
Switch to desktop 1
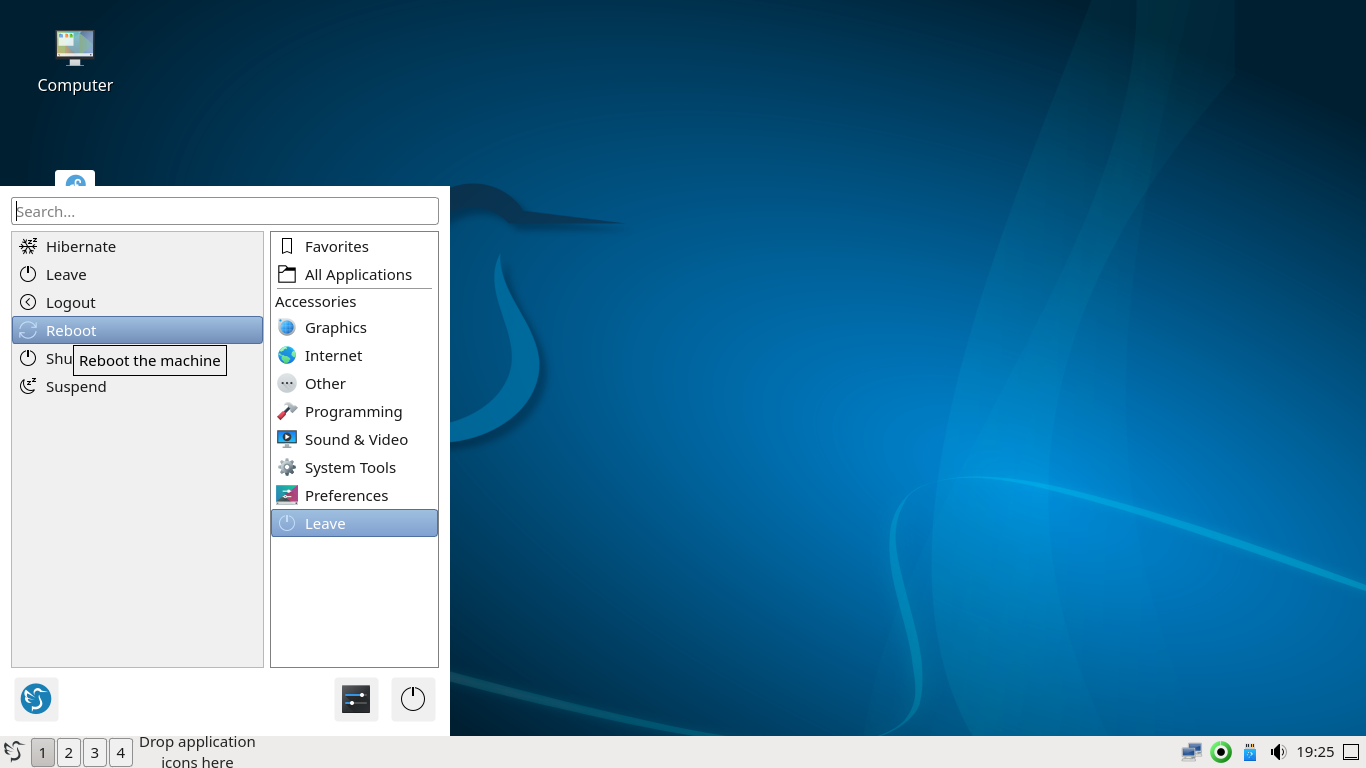pos(43,752)
